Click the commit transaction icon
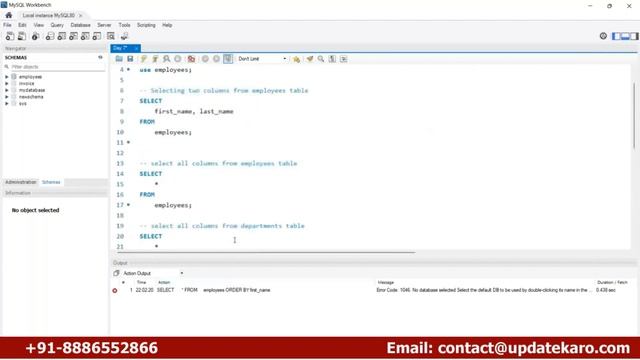The height and width of the screenshot is (360, 640). [205, 59]
